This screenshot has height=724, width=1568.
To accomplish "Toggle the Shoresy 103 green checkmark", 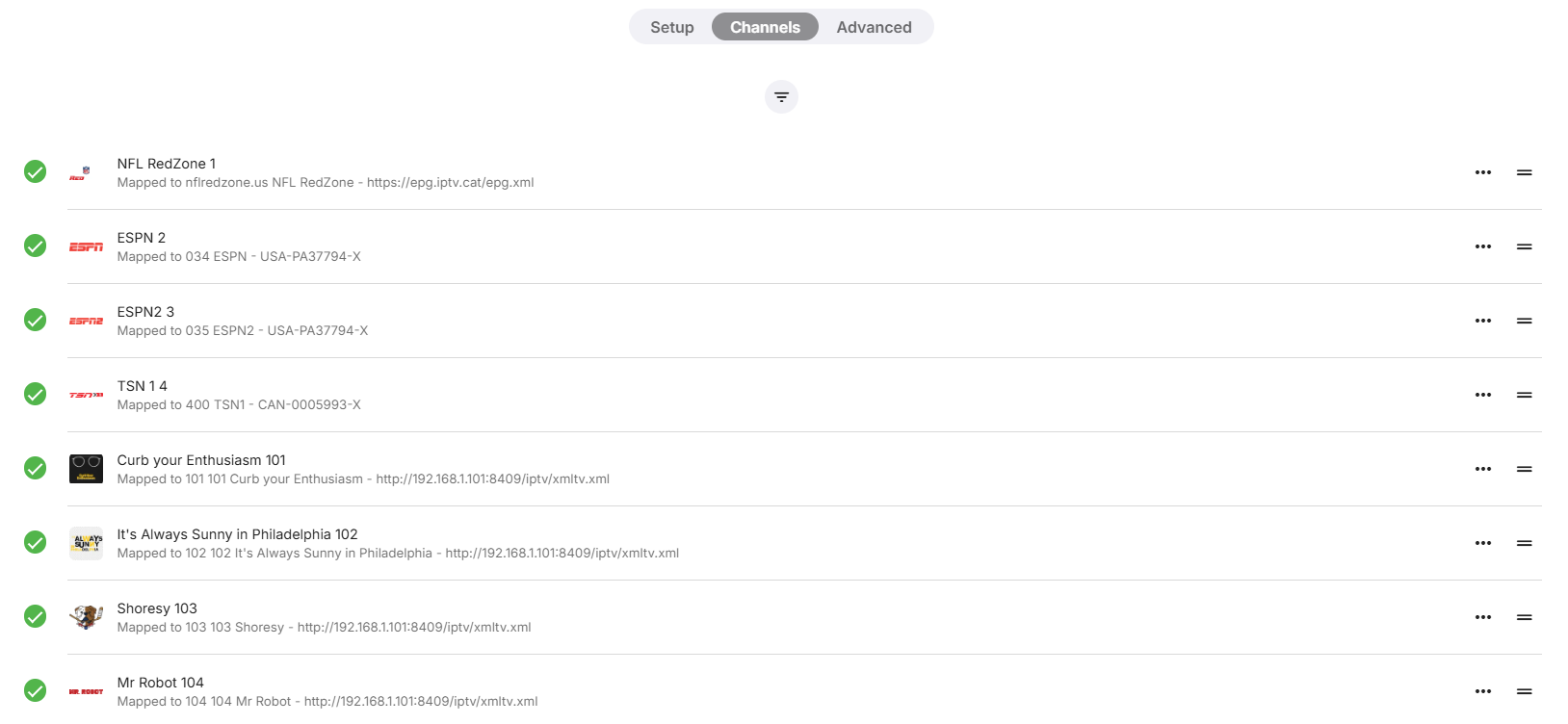I will [35, 616].
